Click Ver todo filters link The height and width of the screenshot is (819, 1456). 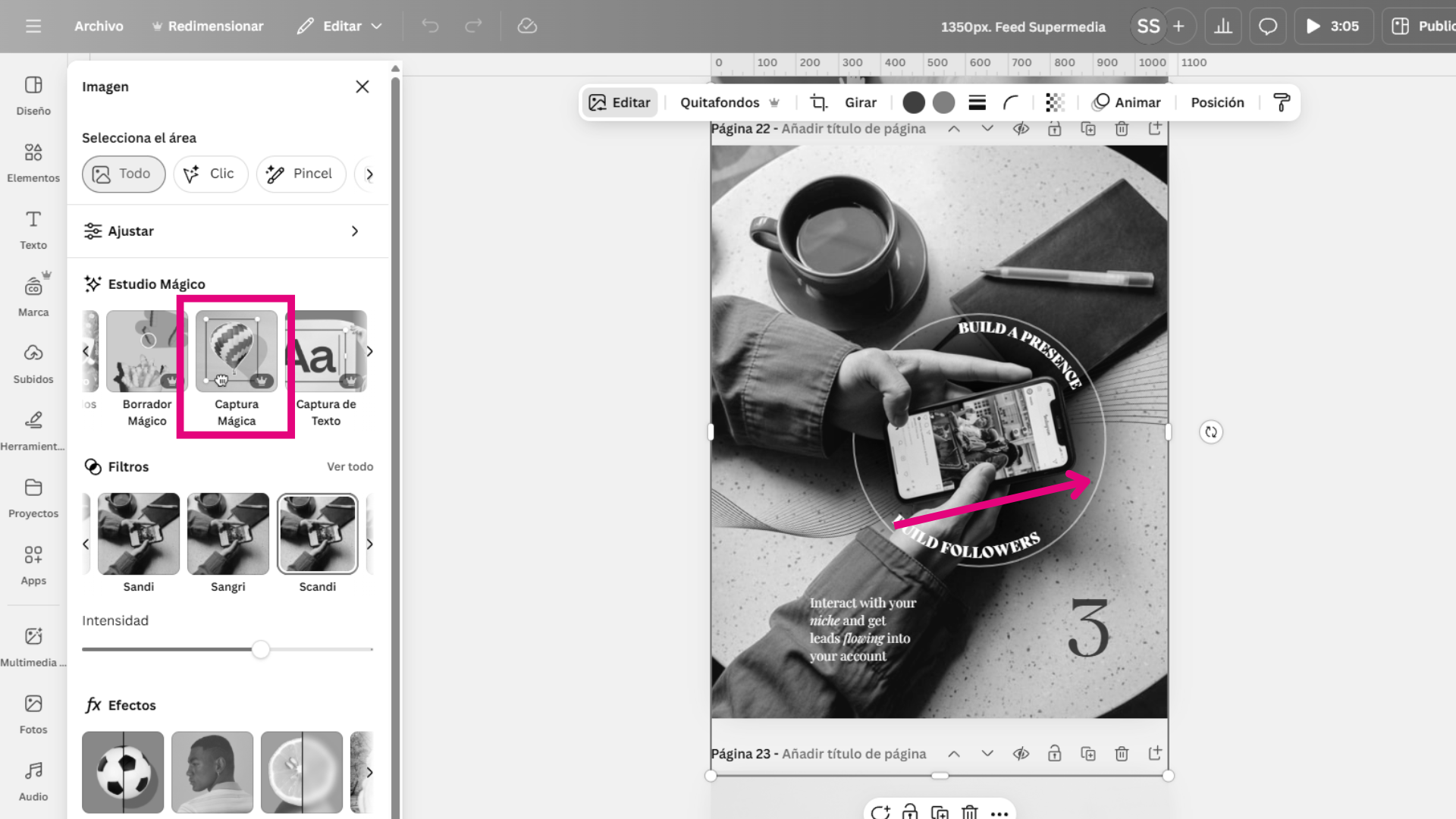pyautogui.click(x=350, y=466)
